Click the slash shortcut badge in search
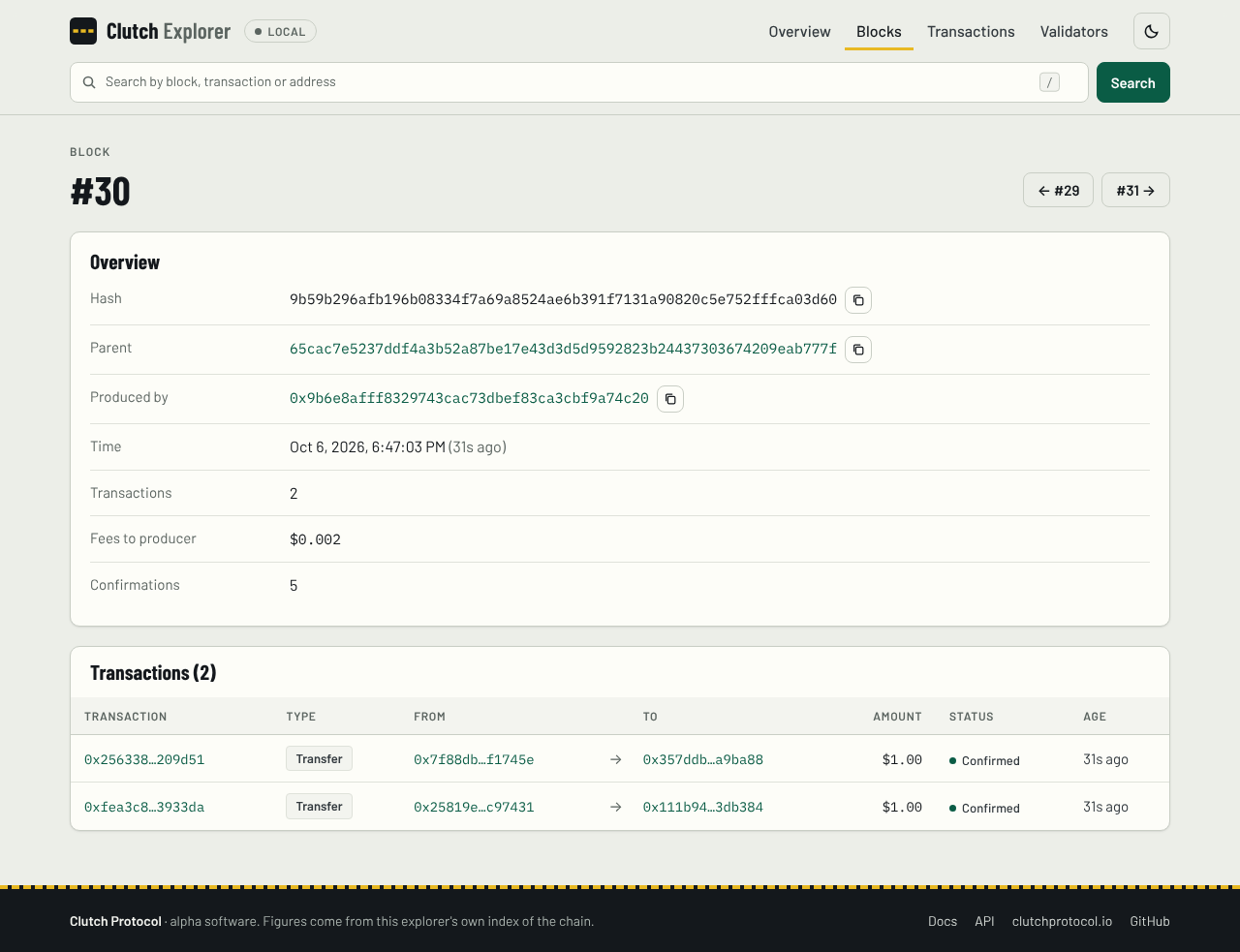 [1049, 82]
